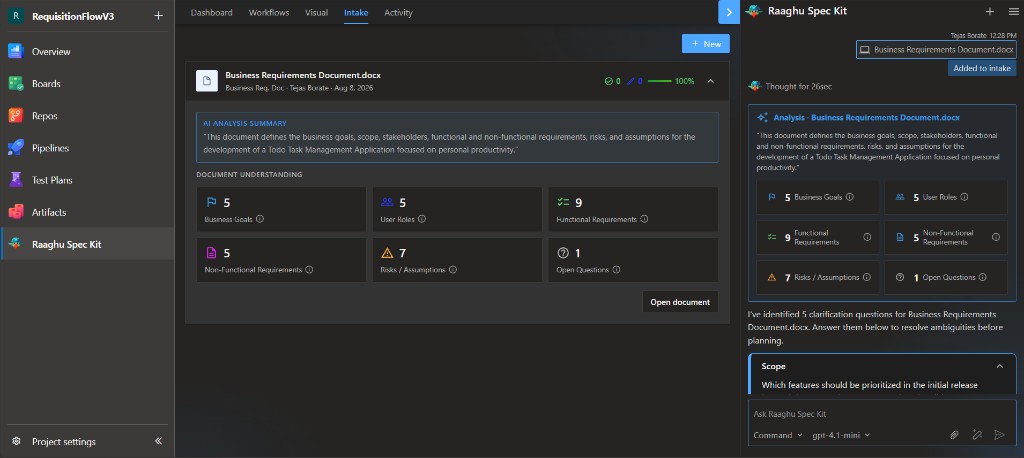This screenshot has width=1024, height=458.
Task: Click the green 100% progress bar
Action: point(660,81)
